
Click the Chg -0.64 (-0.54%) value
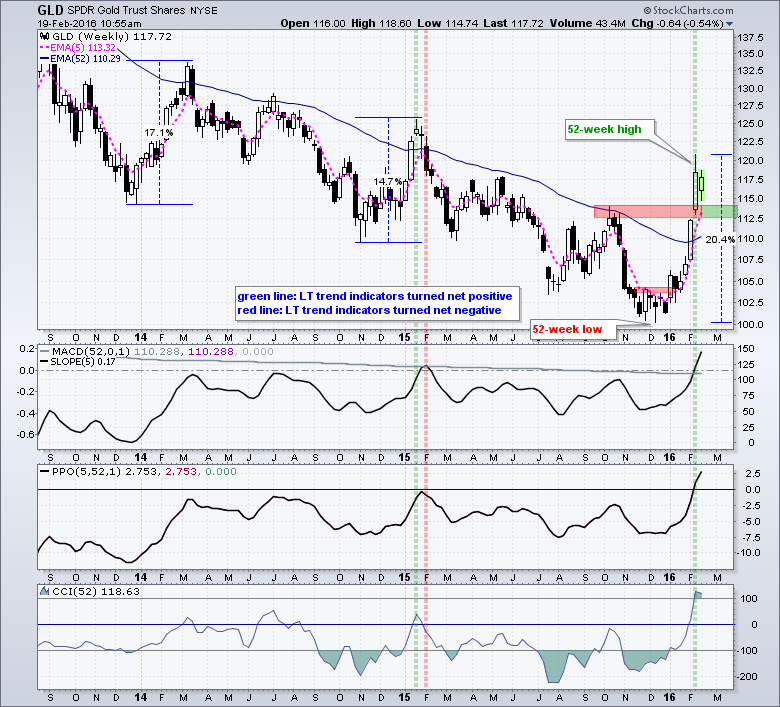(x=678, y=23)
